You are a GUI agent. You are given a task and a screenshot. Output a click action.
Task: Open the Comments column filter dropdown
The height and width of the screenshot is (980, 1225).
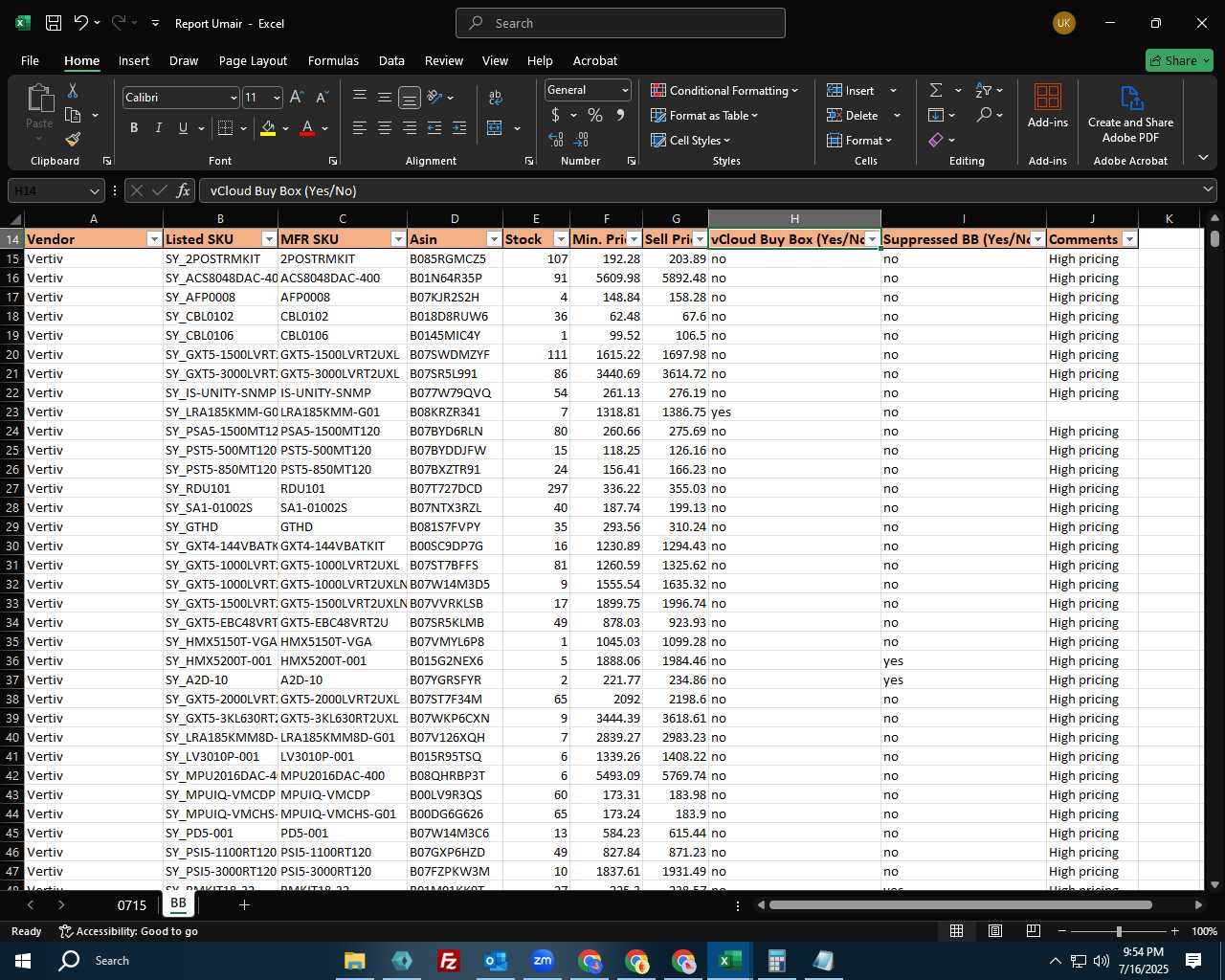click(1129, 239)
